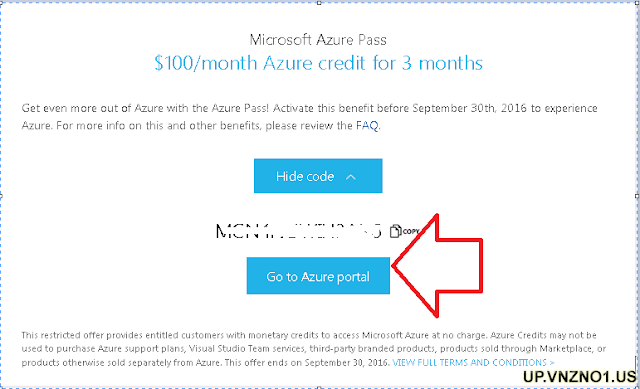Image resolution: width=640 pixels, height=389 pixels.
Task: Click the Hide code button
Action: [x=318, y=176]
